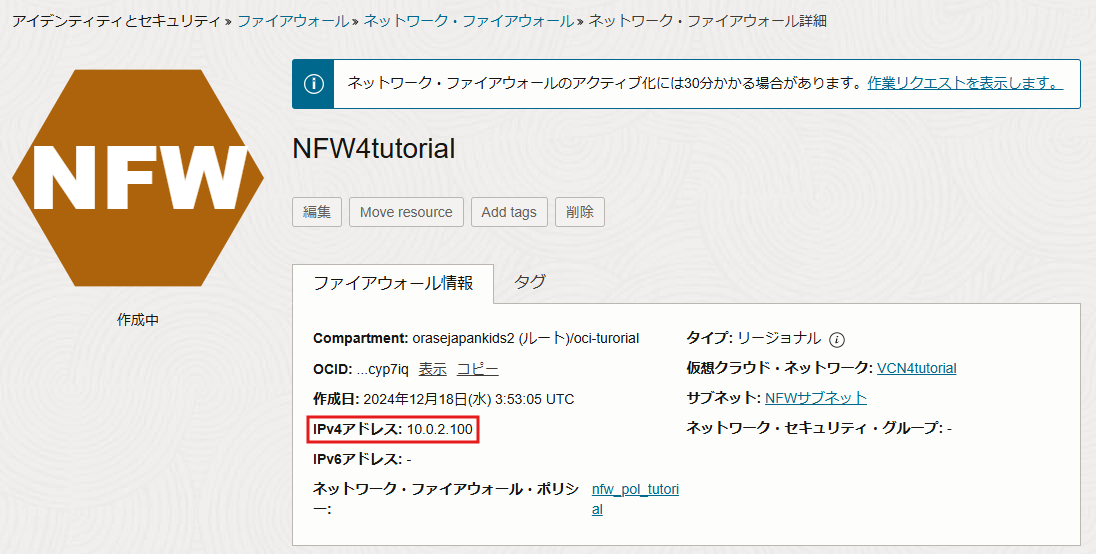This screenshot has height=554, width=1096.
Task: Click the NFW4tutorial page title
Action: [x=373, y=149]
